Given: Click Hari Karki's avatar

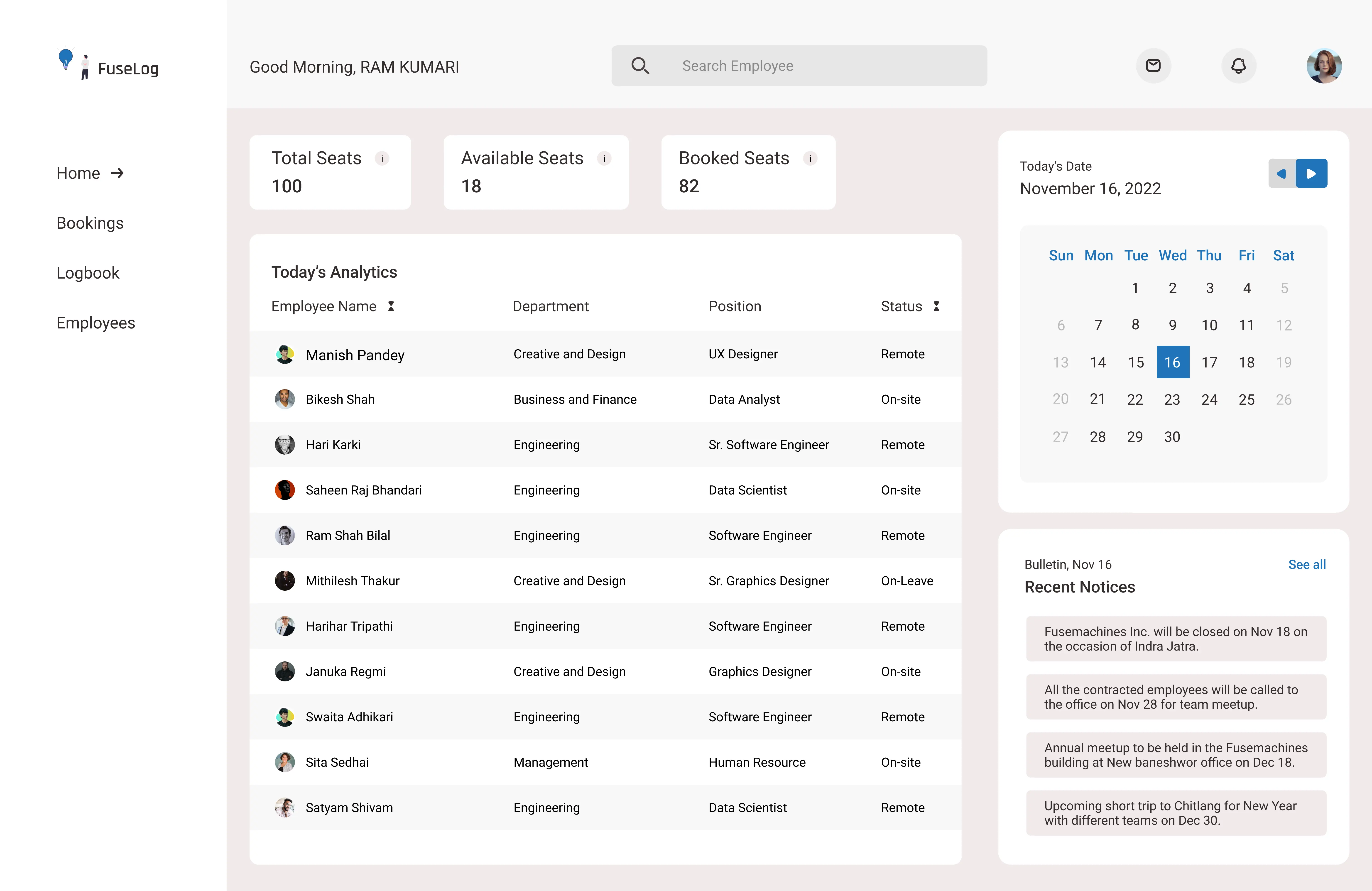Looking at the screenshot, I should 285,445.
